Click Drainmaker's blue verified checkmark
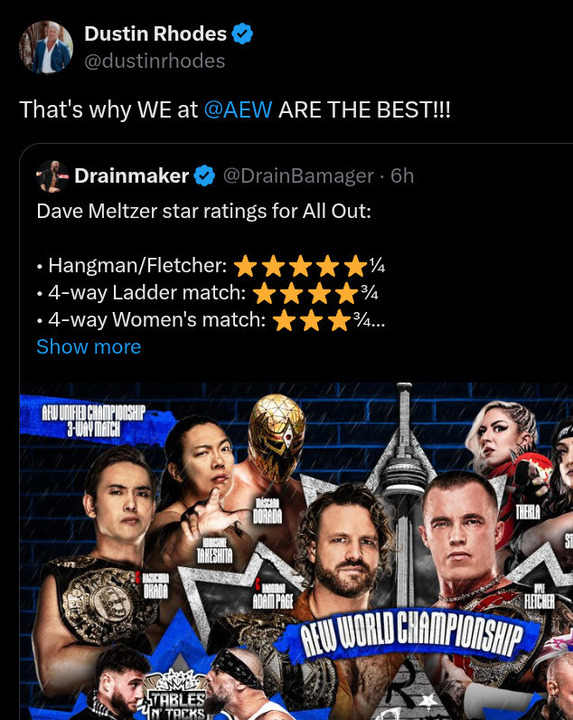This screenshot has height=720, width=573. tap(204, 176)
